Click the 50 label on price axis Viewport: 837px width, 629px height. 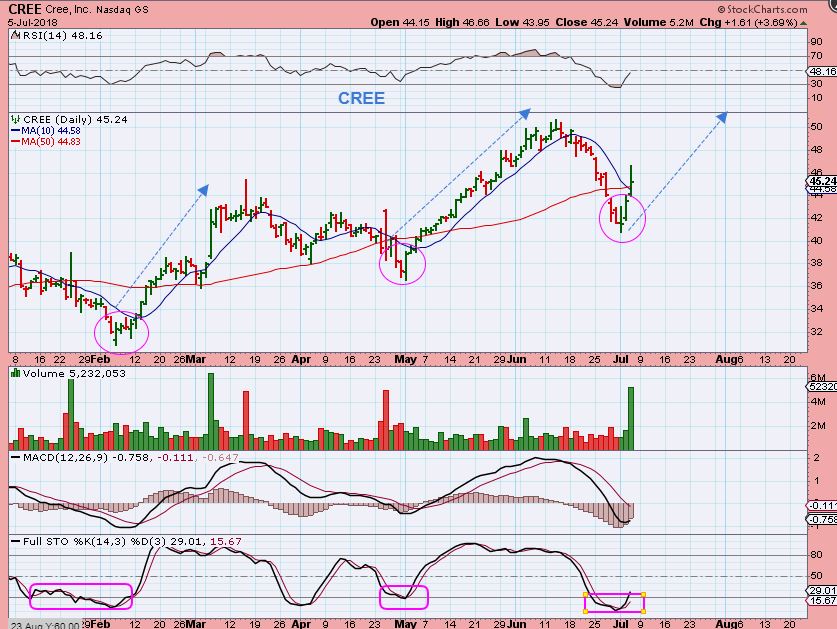tap(816, 127)
